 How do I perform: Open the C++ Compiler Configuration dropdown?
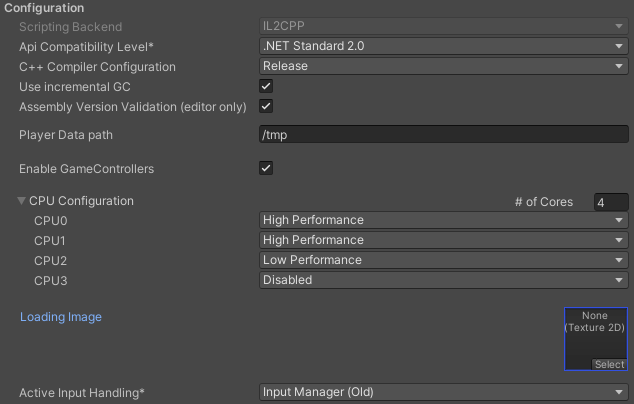(443, 66)
